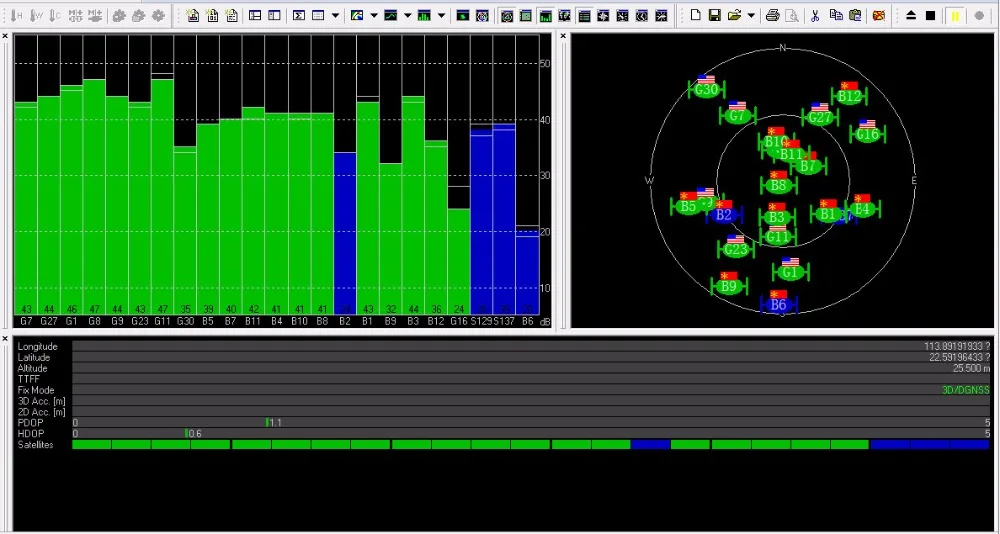The width and height of the screenshot is (1000, 534).
Task: Click the PDOP bar showing 1.1
Action: 531,422
